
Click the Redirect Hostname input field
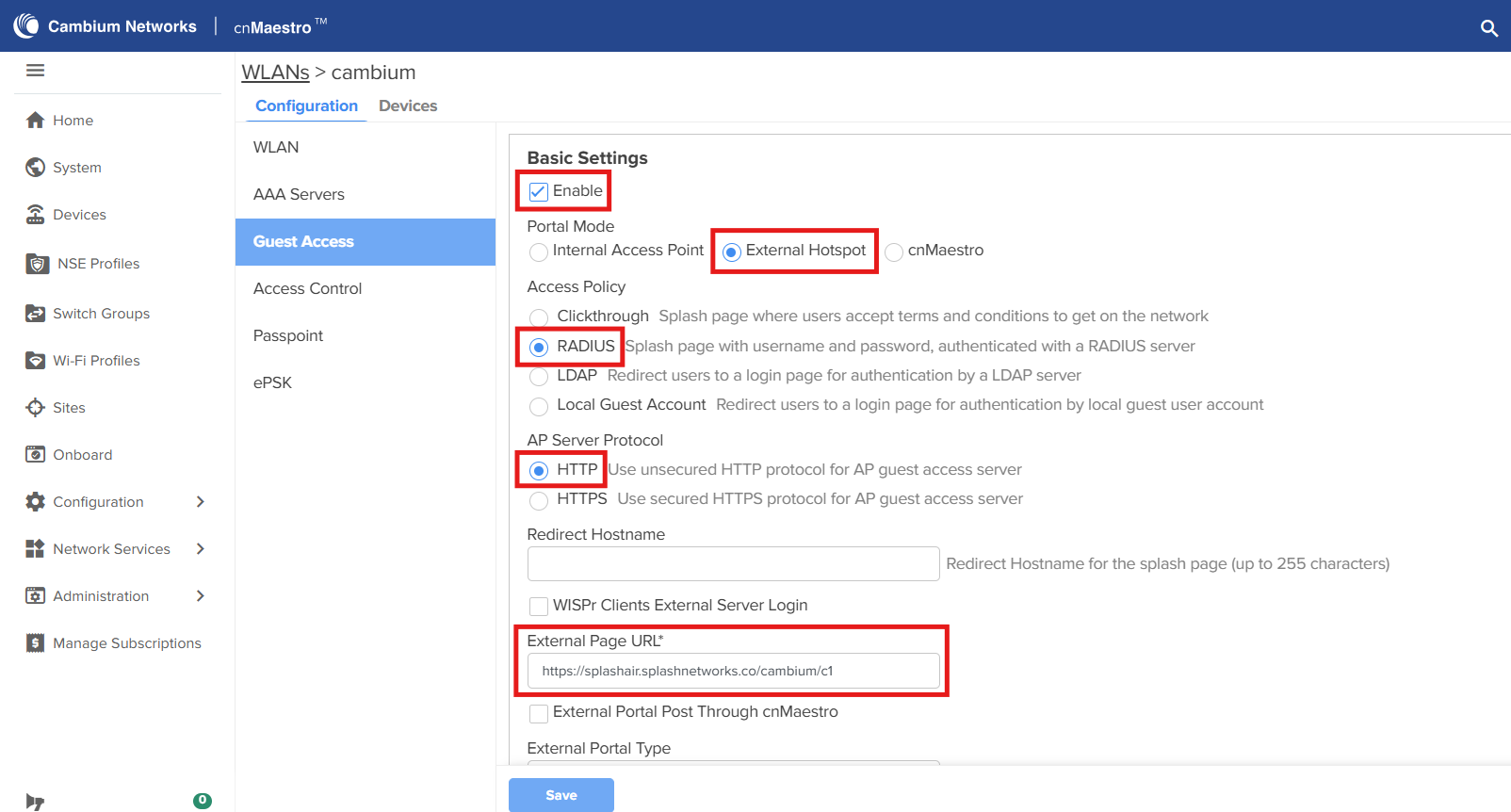point(733,563)
